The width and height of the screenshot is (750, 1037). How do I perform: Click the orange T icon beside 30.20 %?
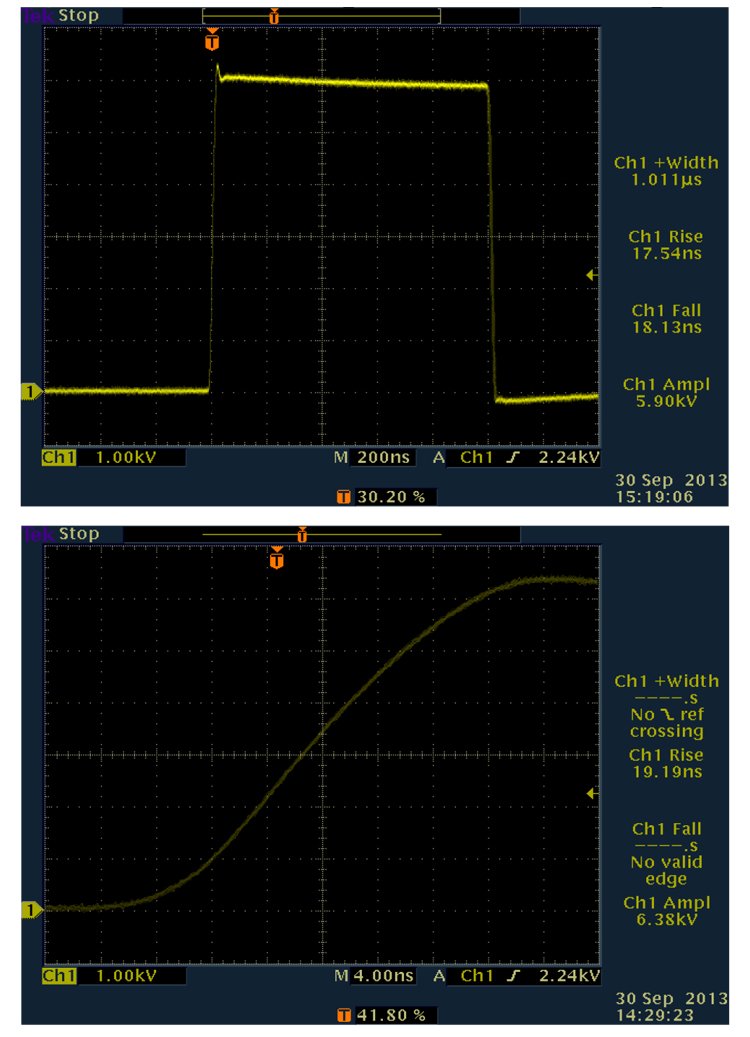click(345, 497)
